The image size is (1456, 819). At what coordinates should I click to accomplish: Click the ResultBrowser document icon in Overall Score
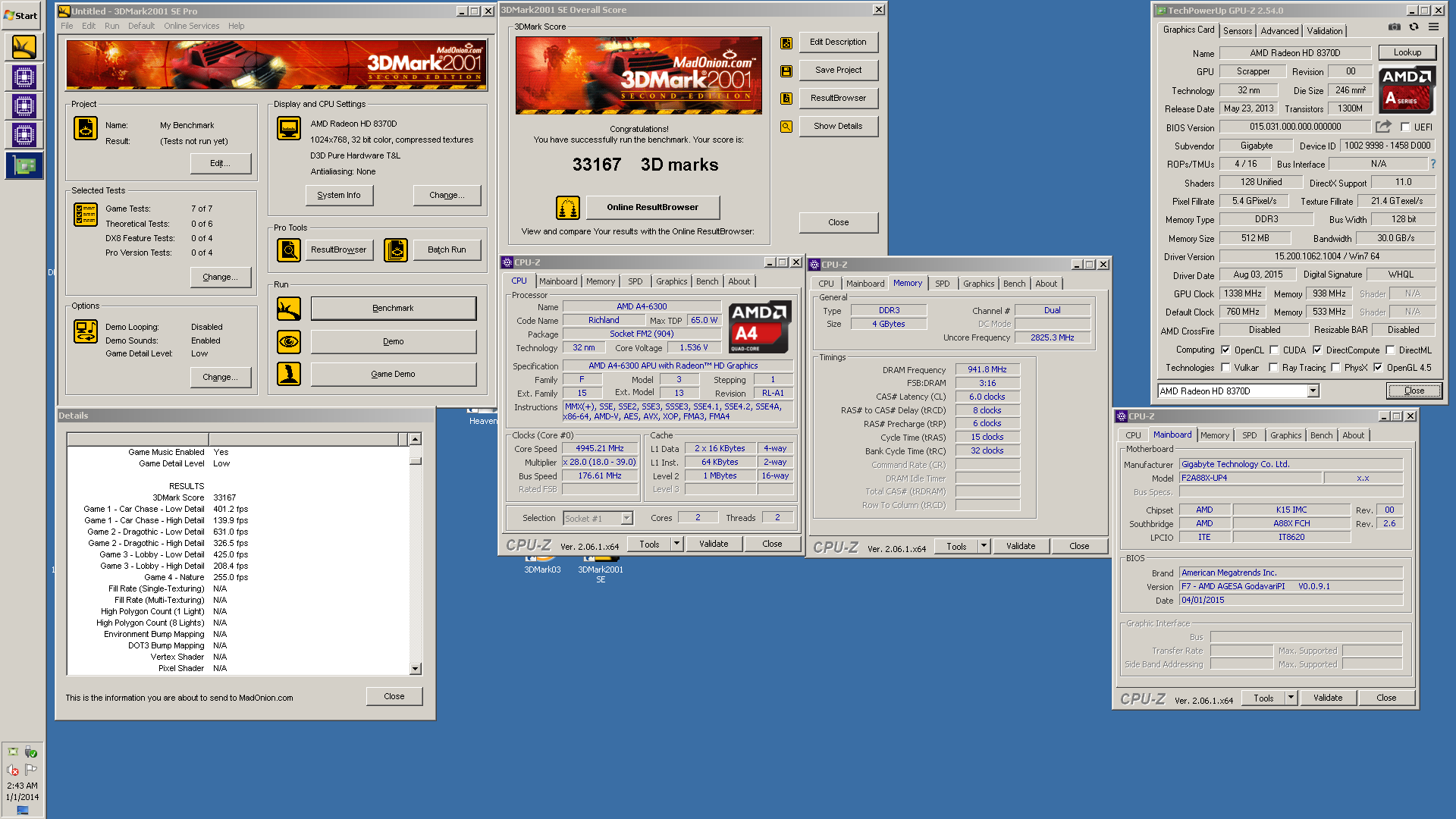[786, 99]
